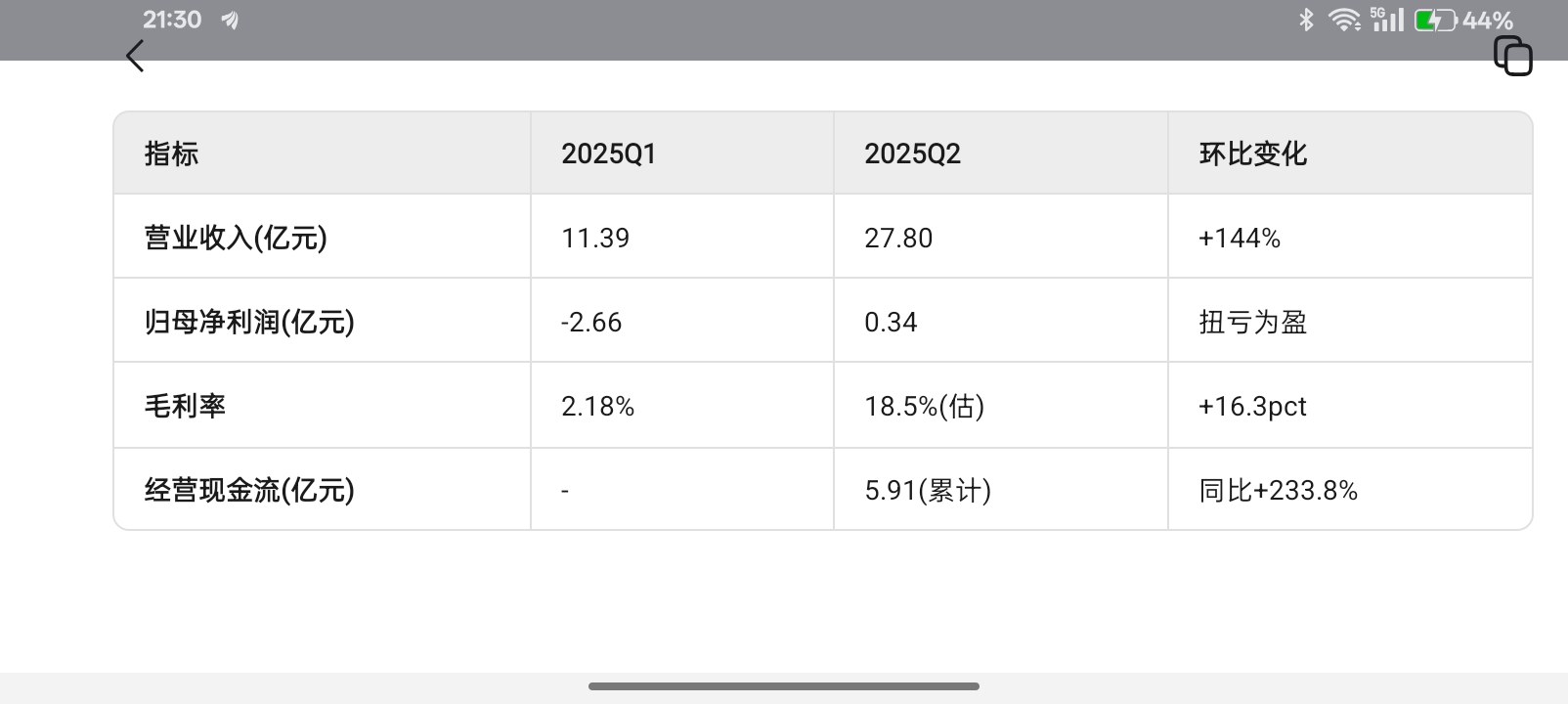Select the 2025Q1 column header
Image resolution: width=1568 pixels, height=704 pixels.
(x=608, y=154)
